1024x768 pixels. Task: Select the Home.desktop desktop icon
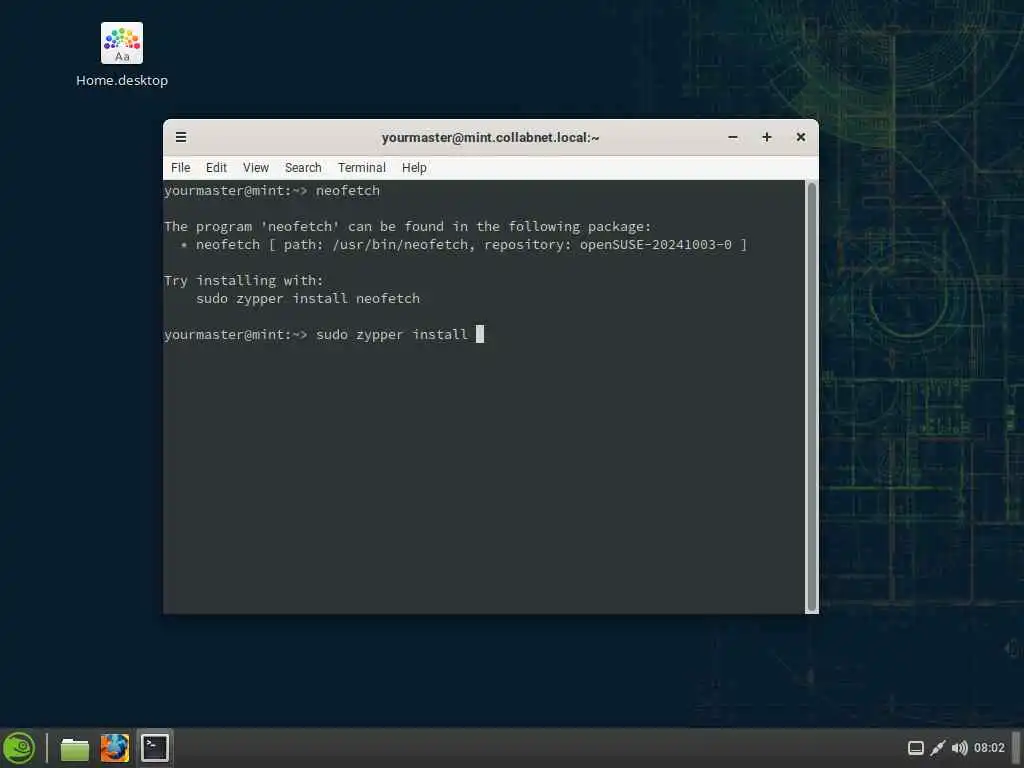122,55
